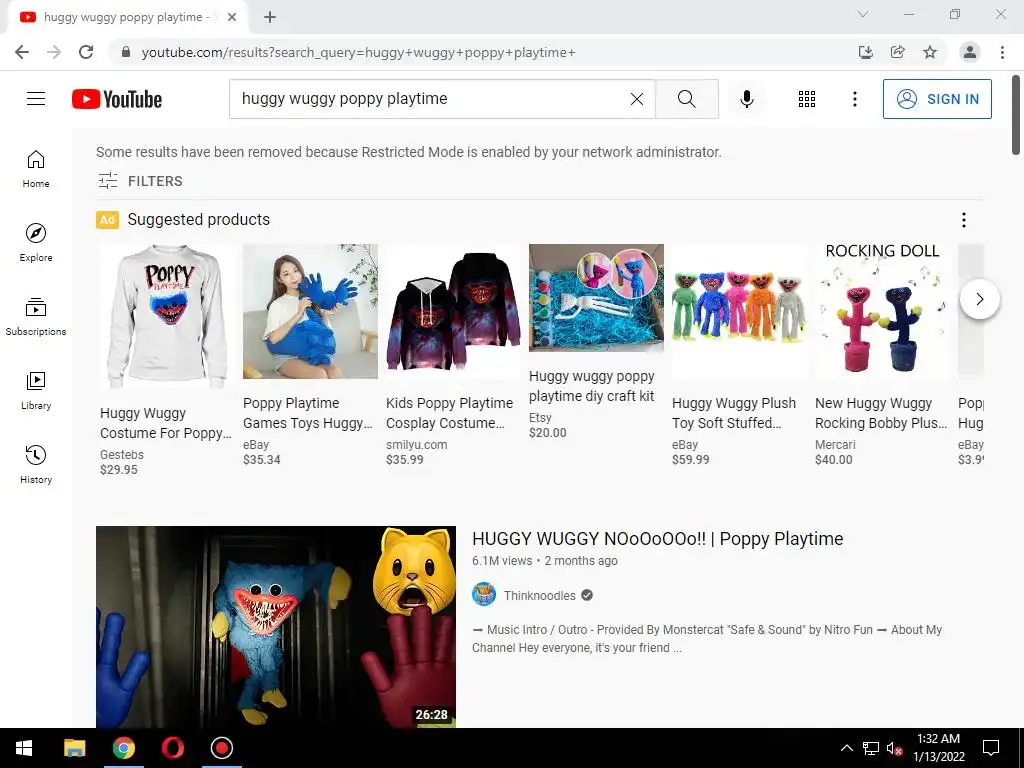Open the YouTube hamburger guide menu
Viewport: 1024px width, 768px height.
point(36,99)
